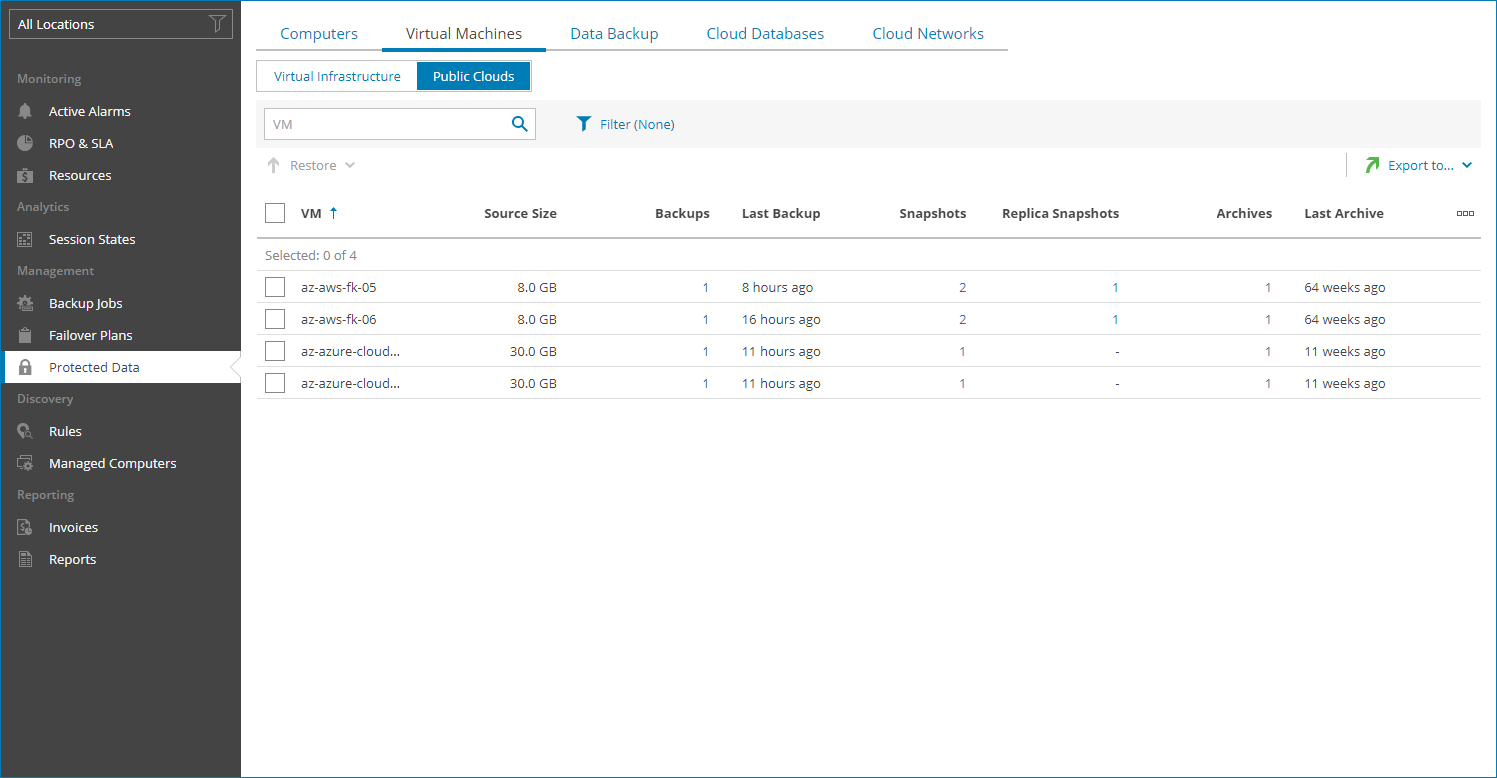Image resolution: width=1497 pixels, height=778 pixels.
Task: Click the Session States icon
Action: coord(26,239)
